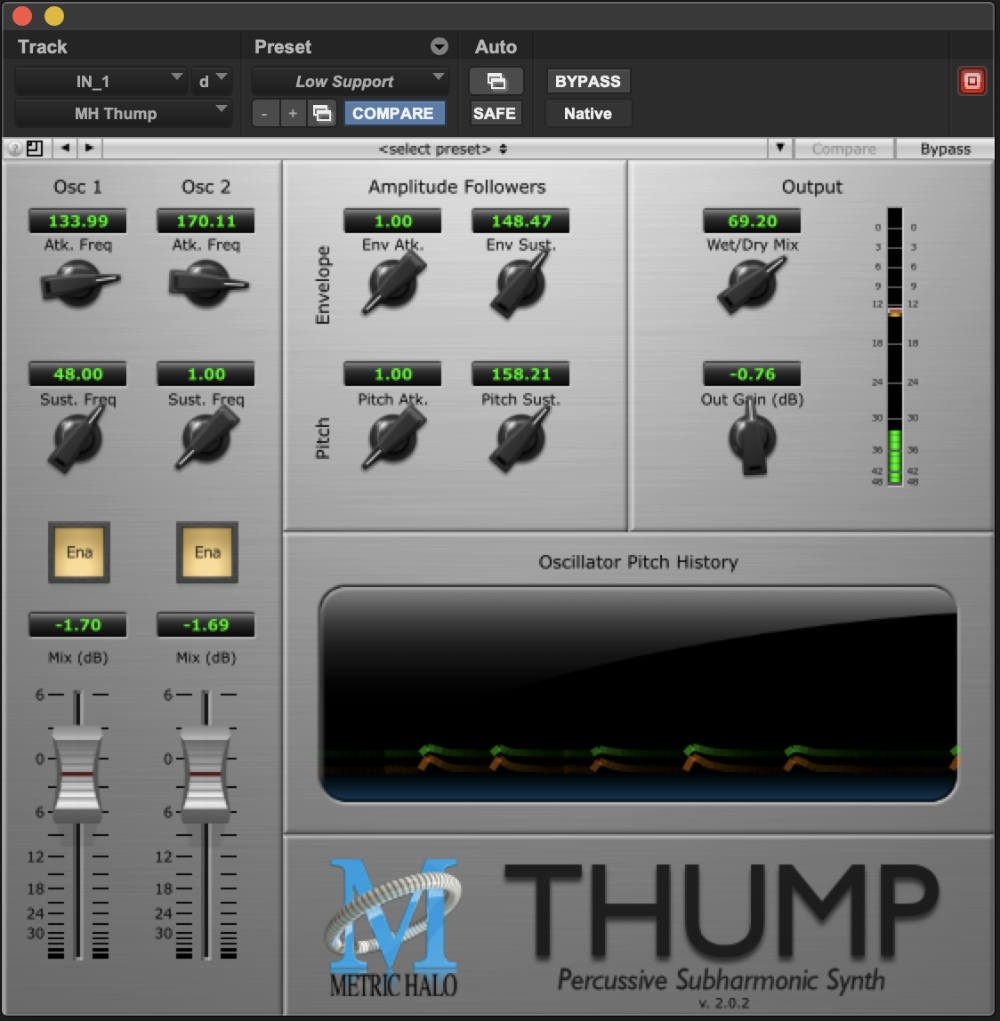Go to next preset with plus button
The image size is (1000, 1021).
click(x=293, y=113)
